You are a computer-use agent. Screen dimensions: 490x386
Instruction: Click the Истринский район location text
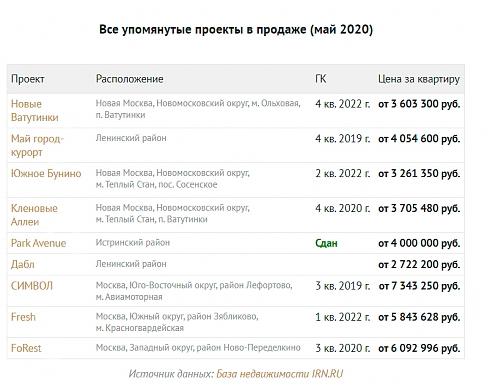click(x=133, y=242)
